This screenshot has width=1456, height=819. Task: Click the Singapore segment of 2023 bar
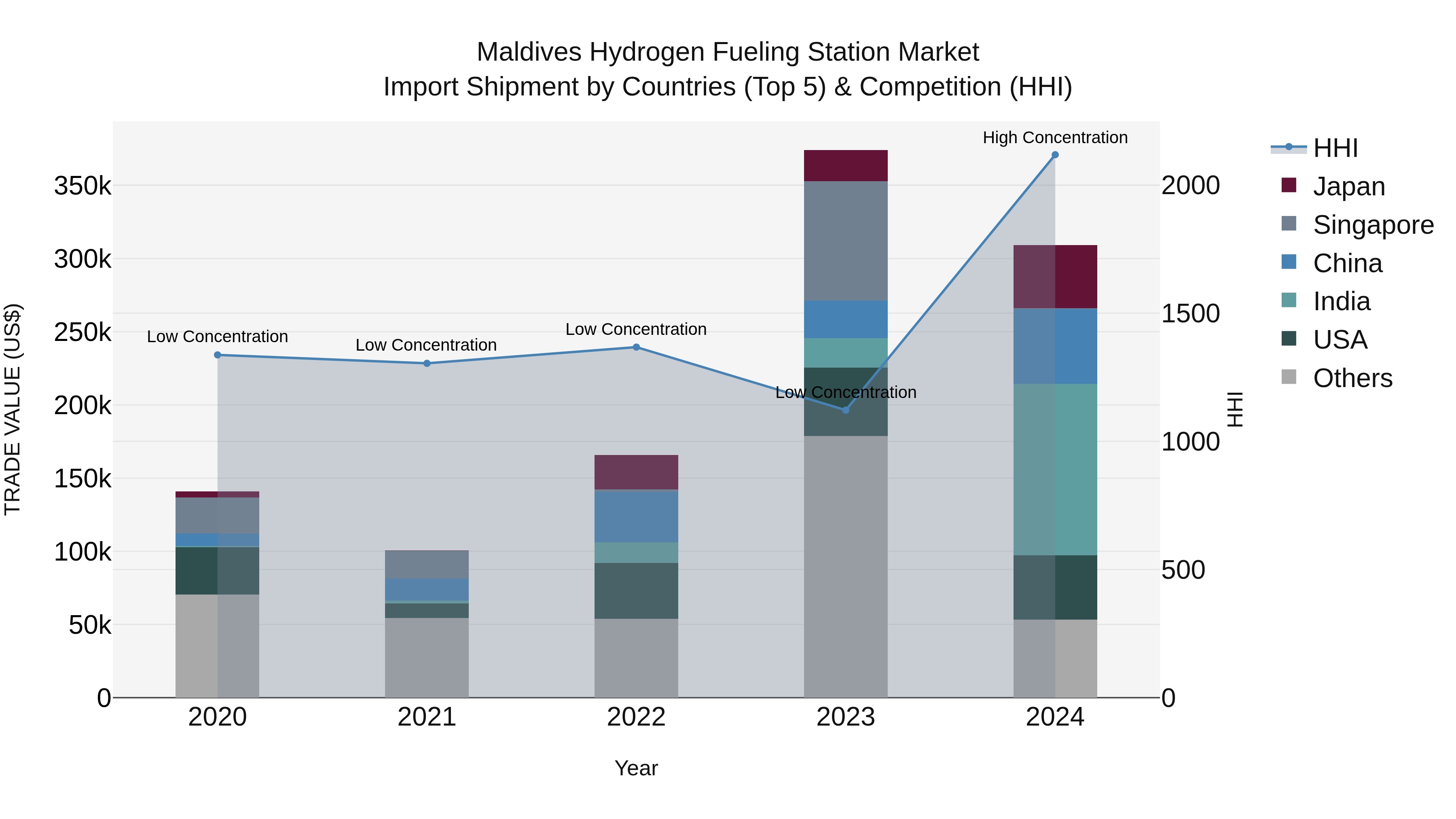846,241
